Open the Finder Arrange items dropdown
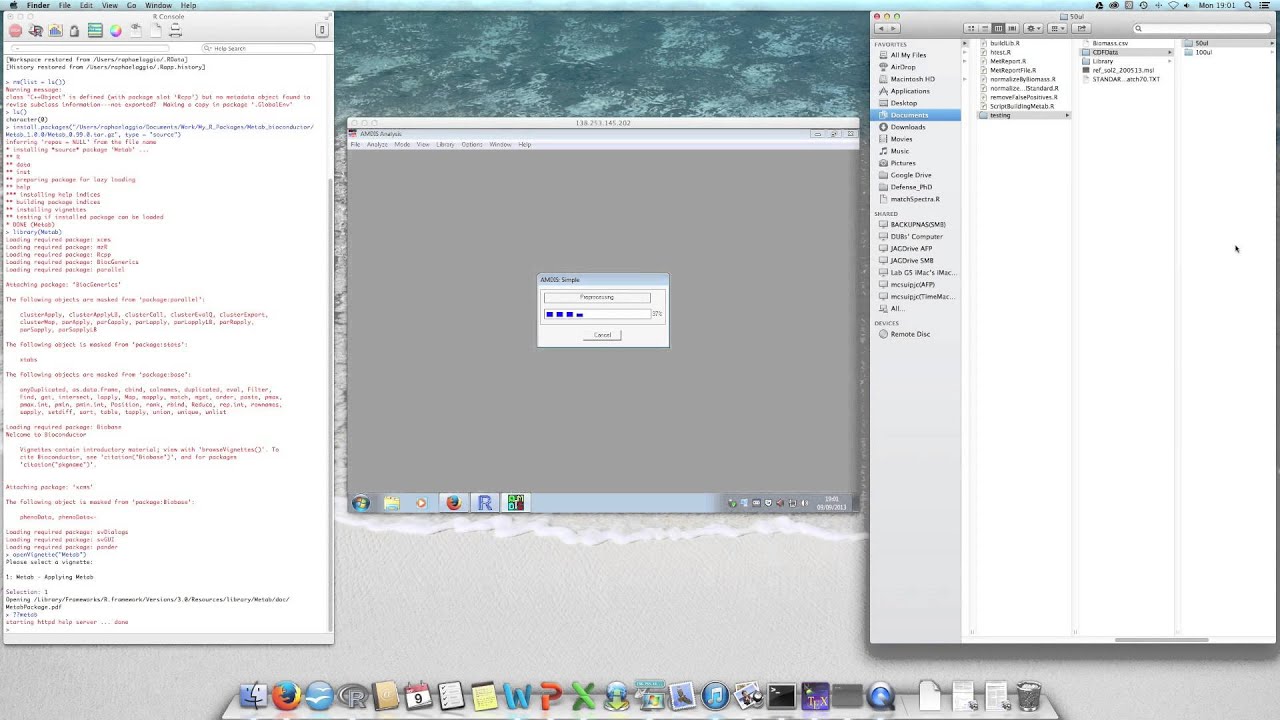 click(1057, 28)
